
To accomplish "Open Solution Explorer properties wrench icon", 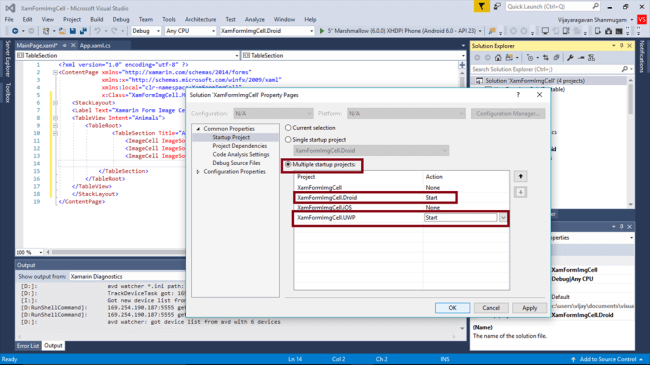I will tap(570, 58).
